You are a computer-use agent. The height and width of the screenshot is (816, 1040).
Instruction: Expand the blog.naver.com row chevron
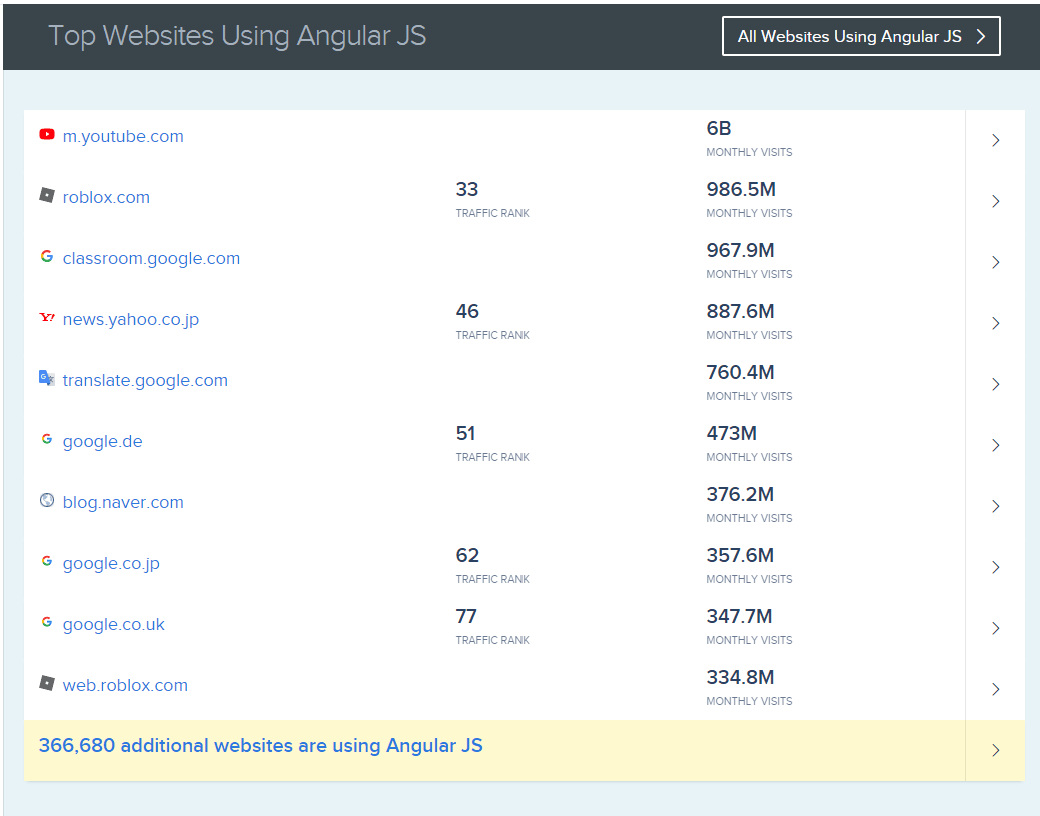pos(995,506)
